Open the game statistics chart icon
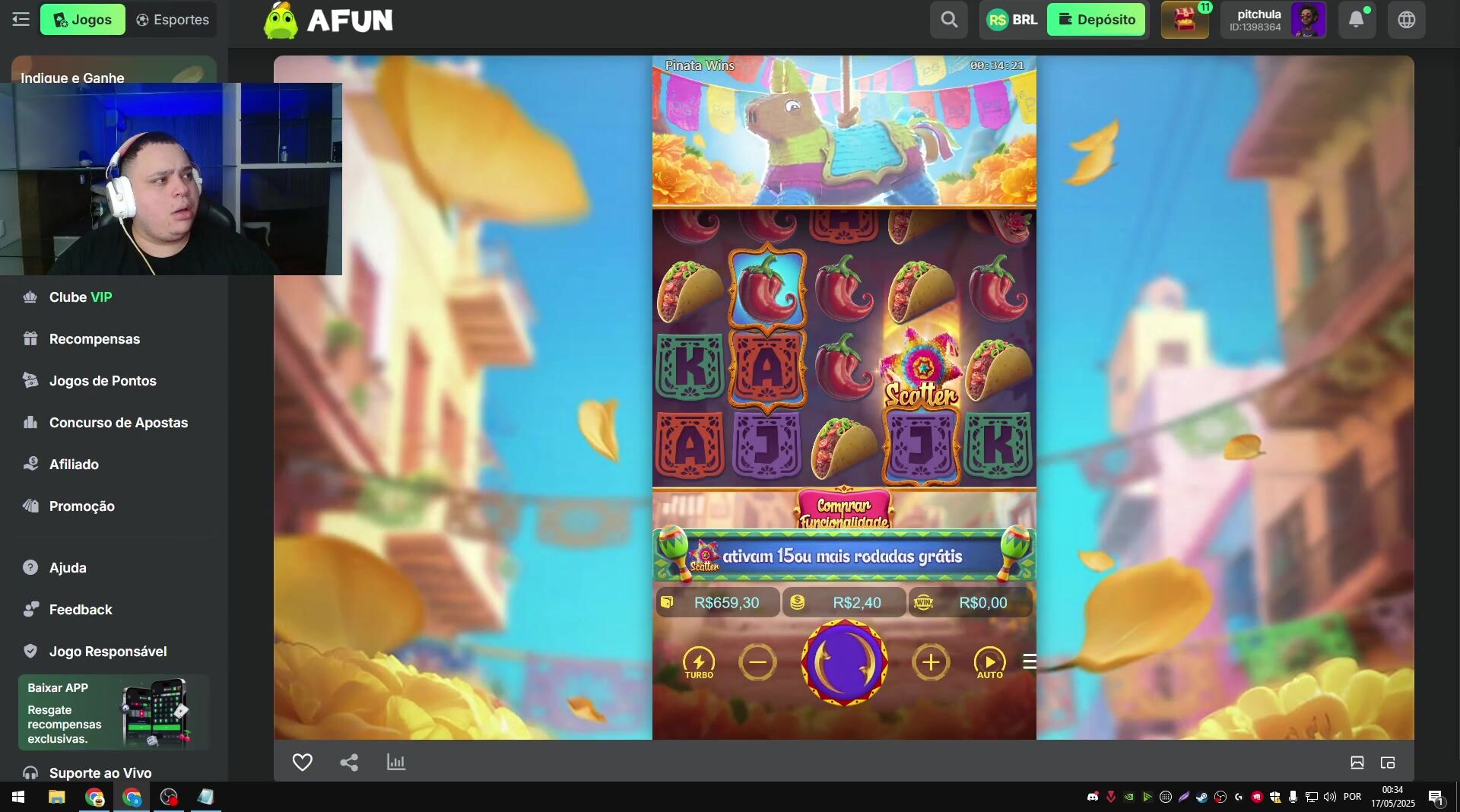Viewport: 1460px width, 812px height. point(396,763)
